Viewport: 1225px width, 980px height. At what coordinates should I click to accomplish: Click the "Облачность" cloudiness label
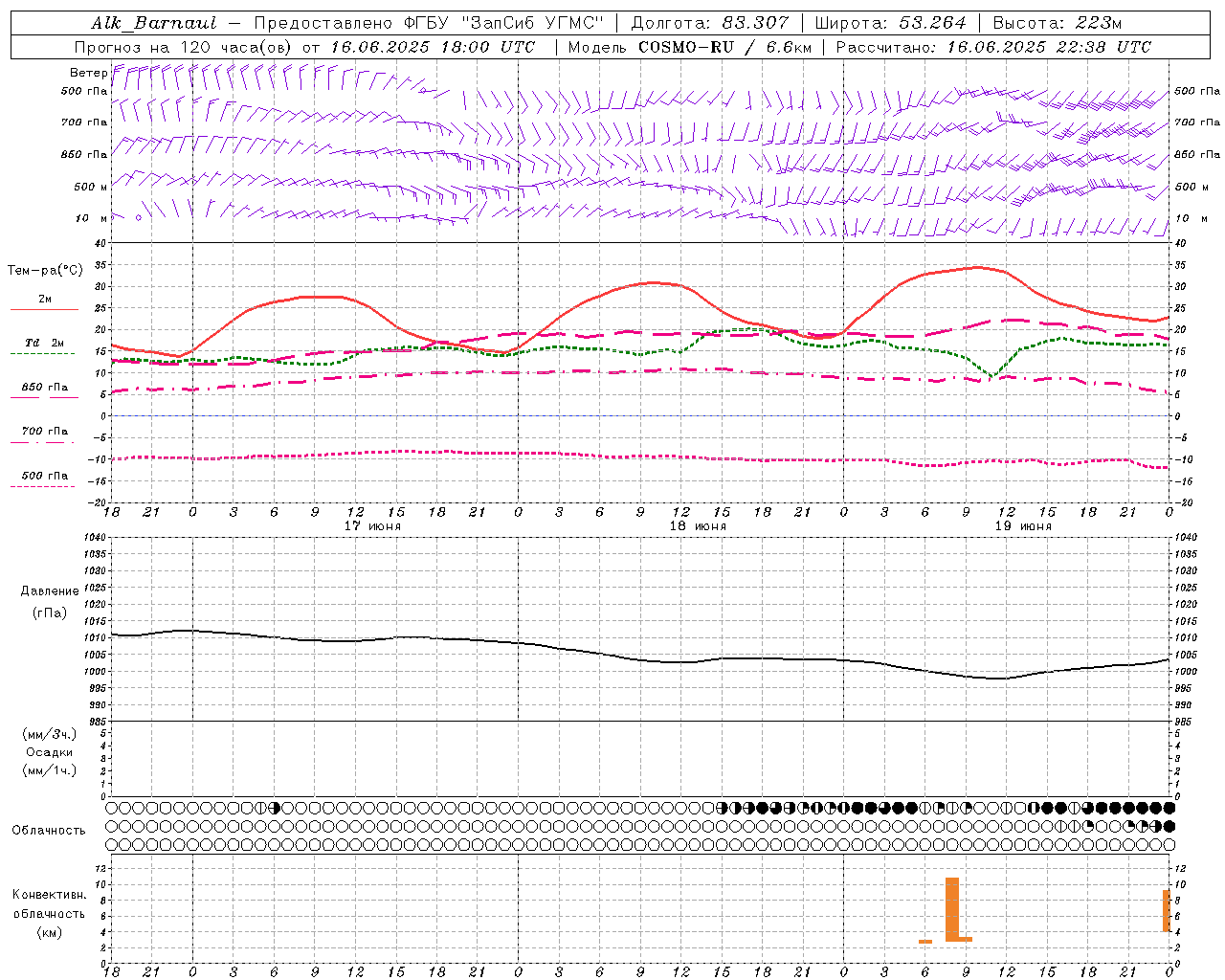coord(49,831)
